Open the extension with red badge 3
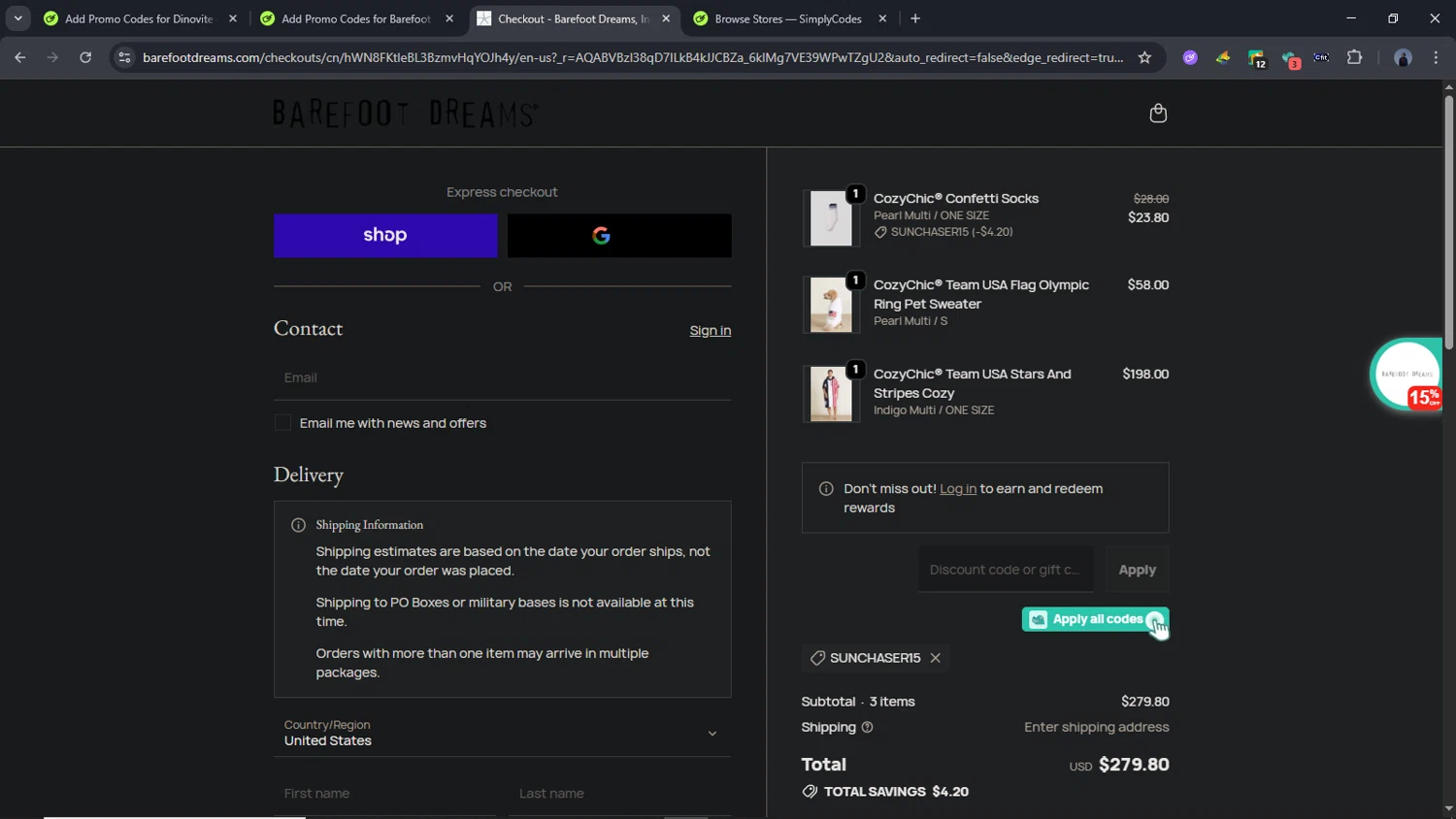This screenshot has height=819, width=1456. click(x=1289, y=59)
